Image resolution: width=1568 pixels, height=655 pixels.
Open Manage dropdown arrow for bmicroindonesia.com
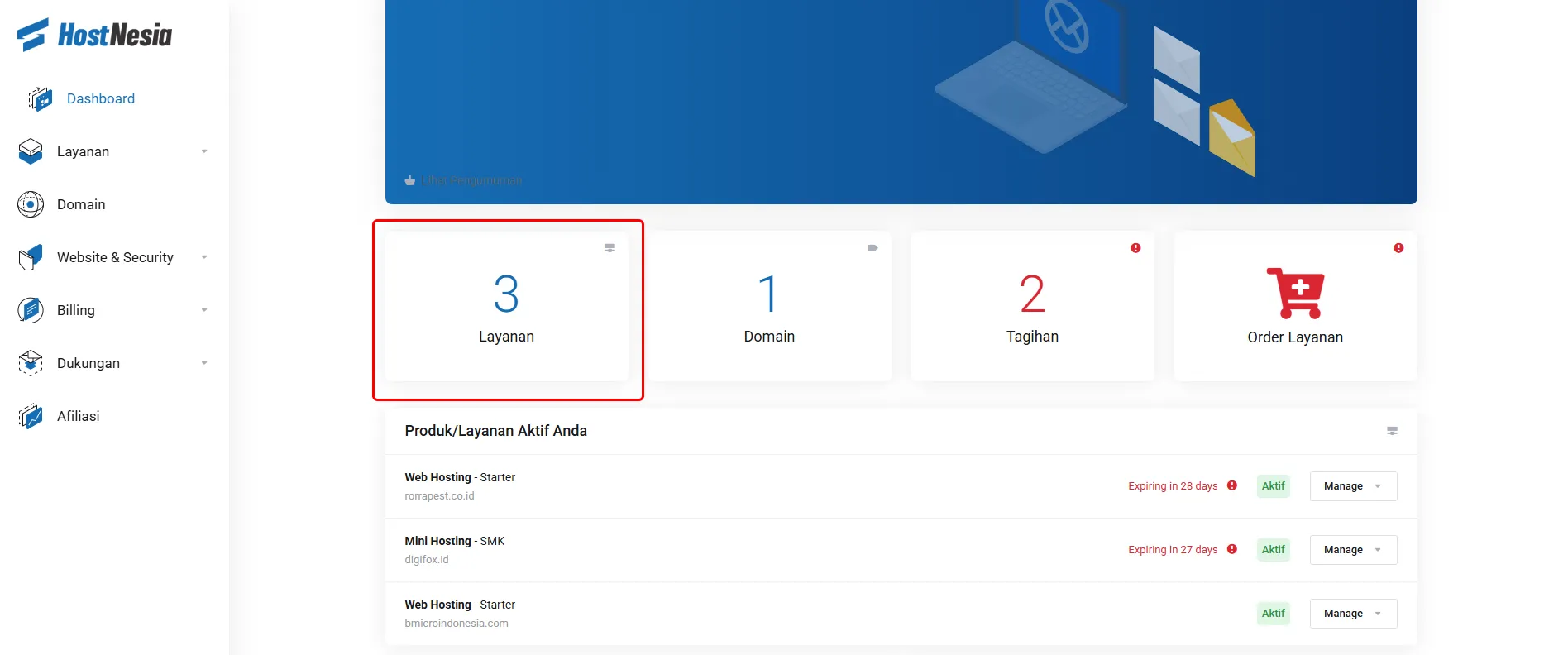pos(1378,614)
